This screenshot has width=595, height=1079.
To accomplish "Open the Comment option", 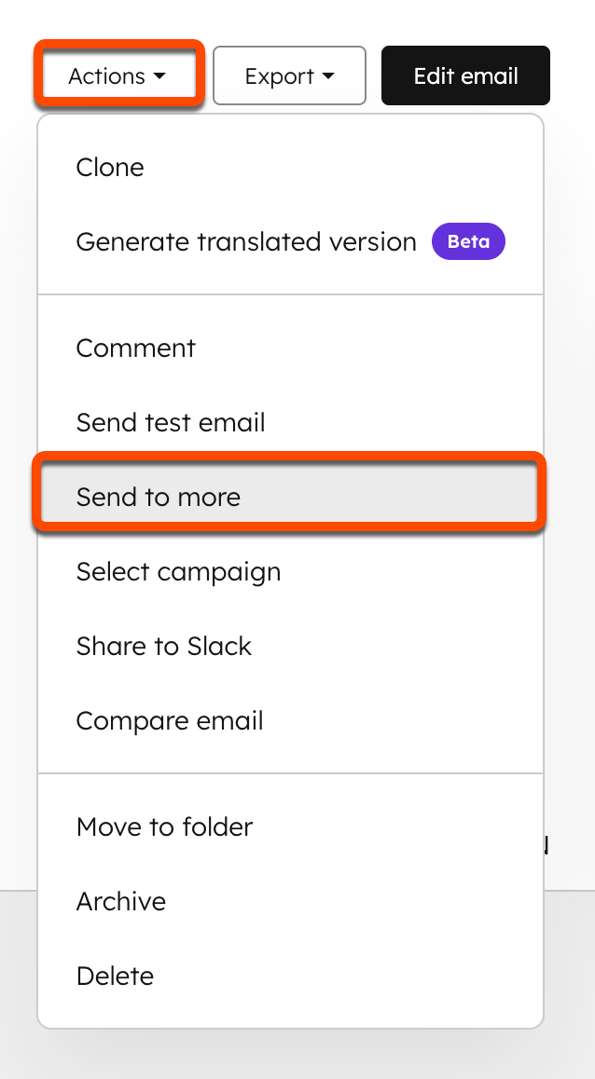I will (135, 348).
